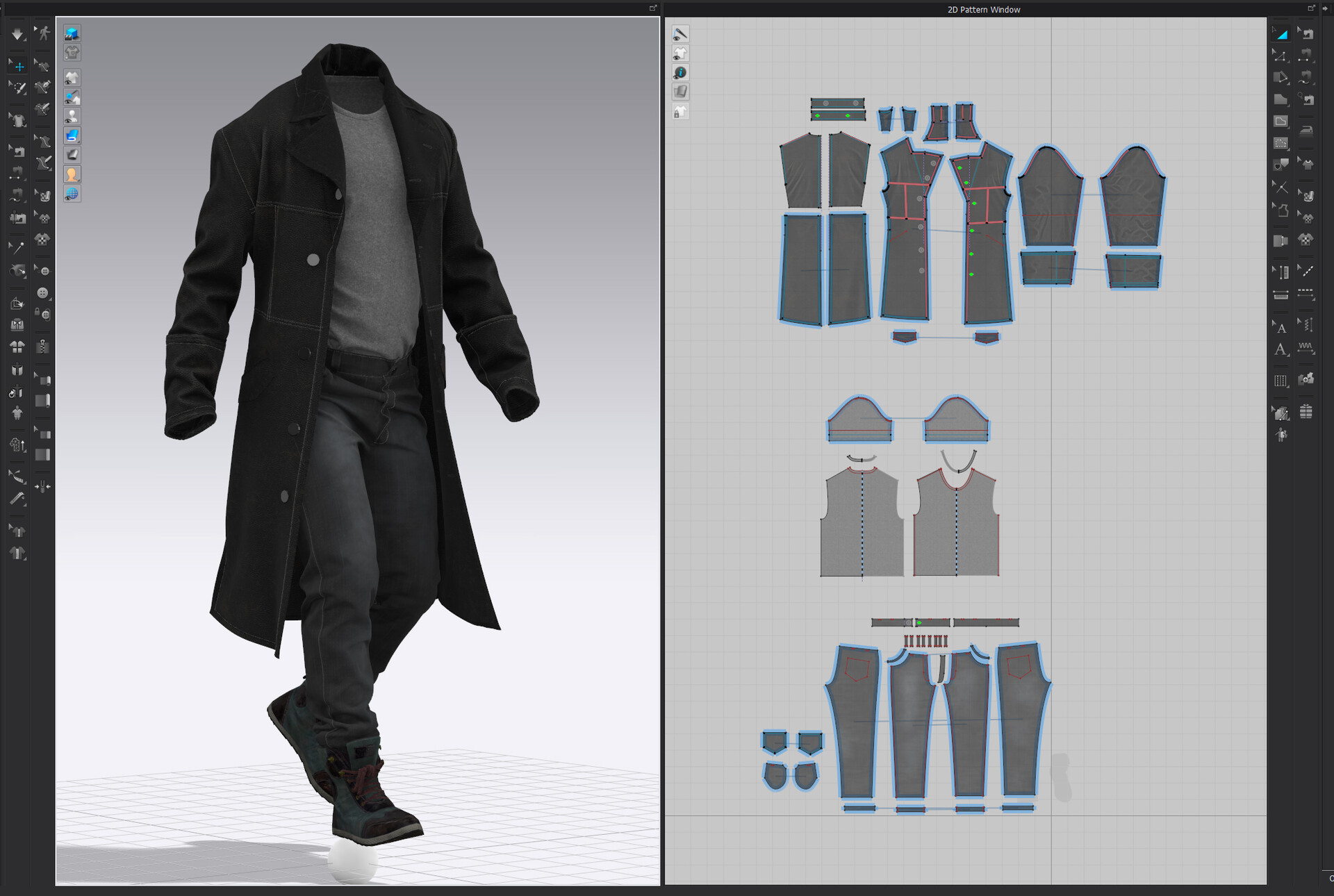Toggle 2D pattern info visibility icon
The width and height of the screenshot is (1334, 896).
point(680,73)
